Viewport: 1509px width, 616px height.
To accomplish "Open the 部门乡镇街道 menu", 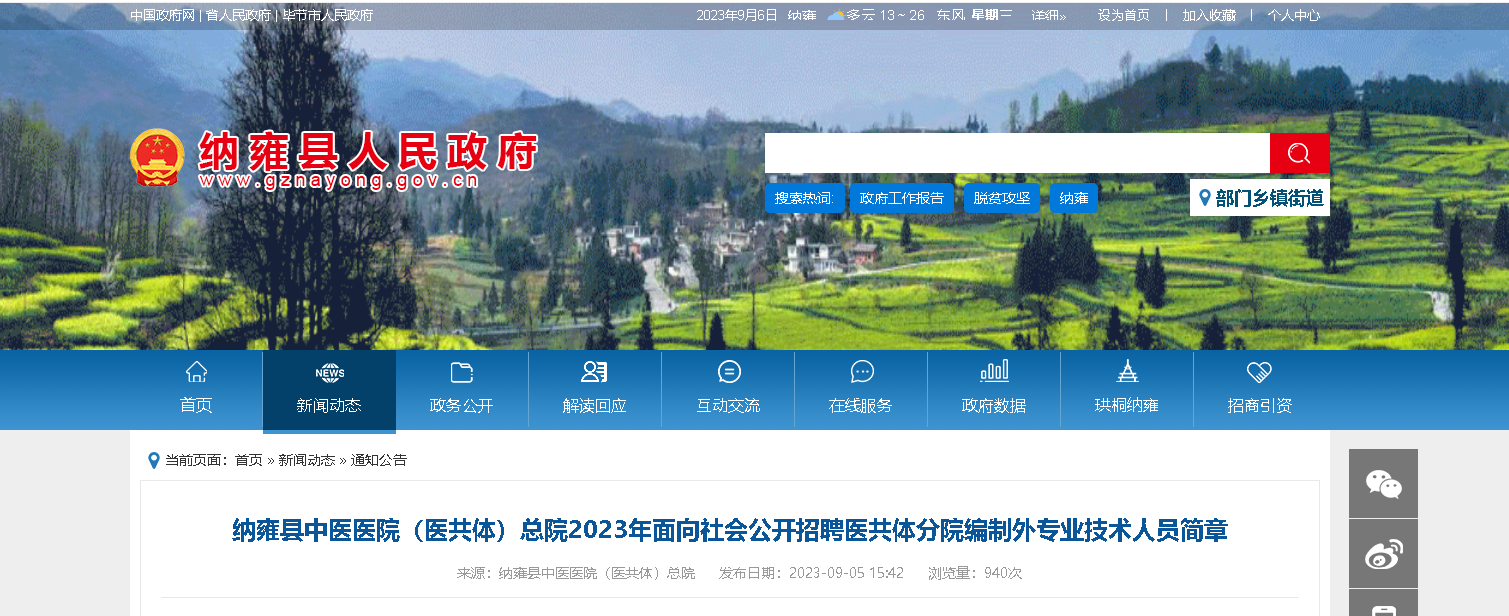I will point(1260,198).
